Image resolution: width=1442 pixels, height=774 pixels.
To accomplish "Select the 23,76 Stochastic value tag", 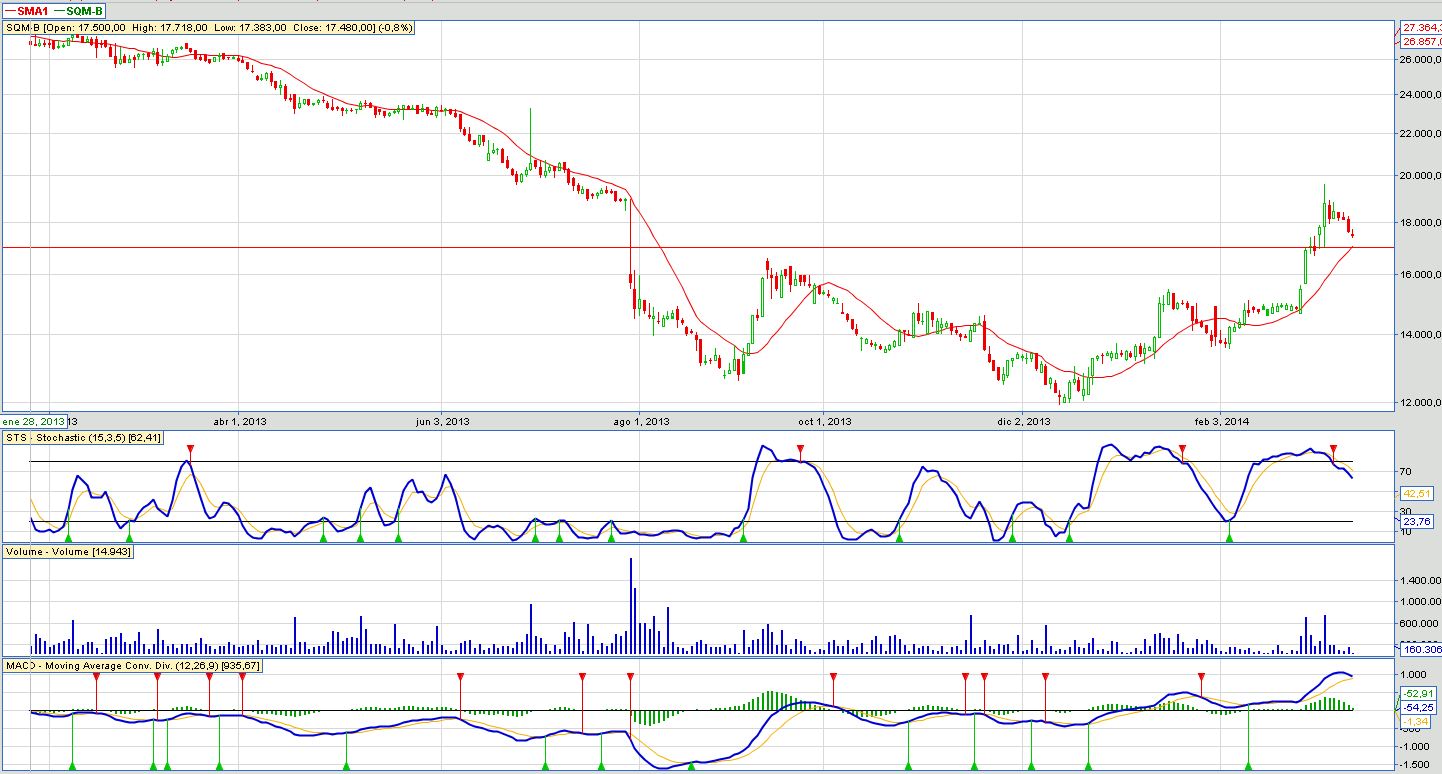I will click(1415, 521).
